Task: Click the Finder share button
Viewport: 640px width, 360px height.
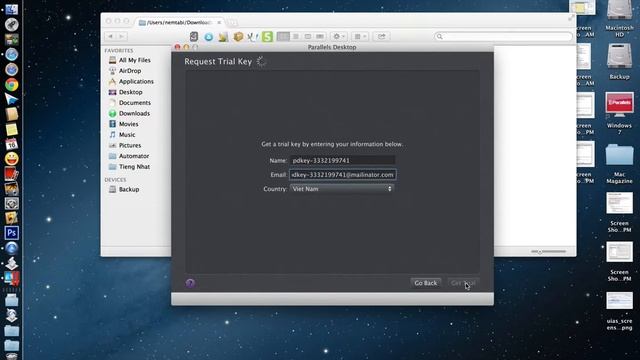Action: pyautogui.click(x=381, y=36)
